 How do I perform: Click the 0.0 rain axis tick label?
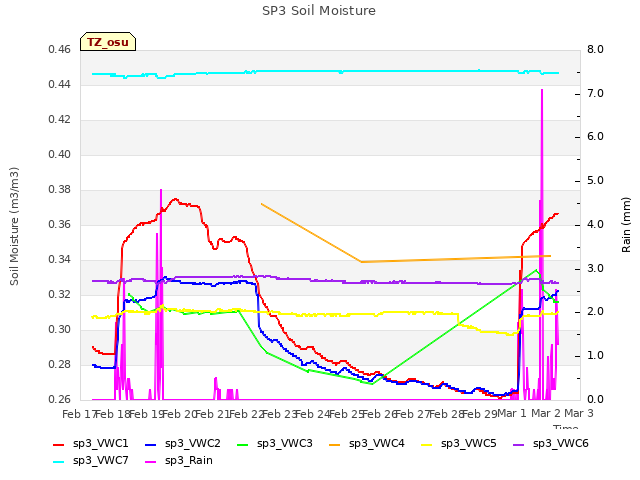(595, 400)
